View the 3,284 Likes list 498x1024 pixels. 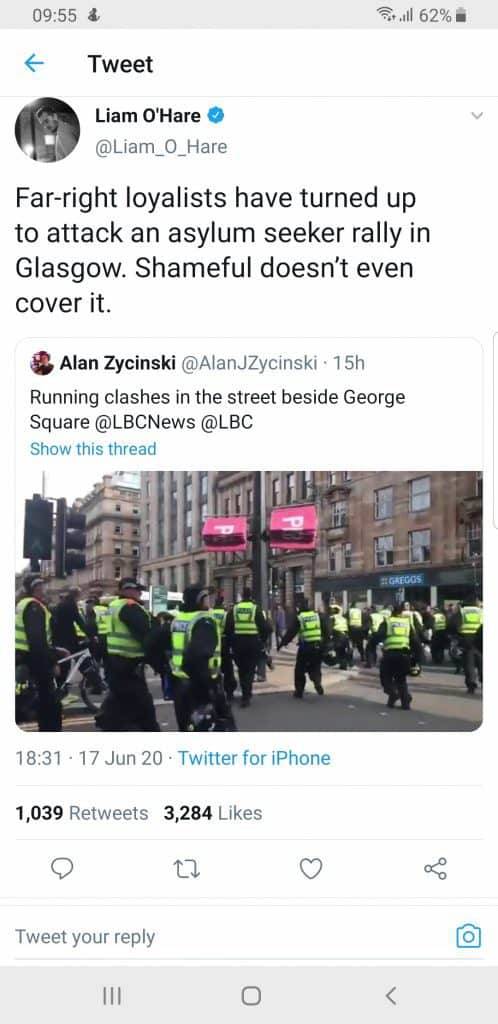point(213,813)
